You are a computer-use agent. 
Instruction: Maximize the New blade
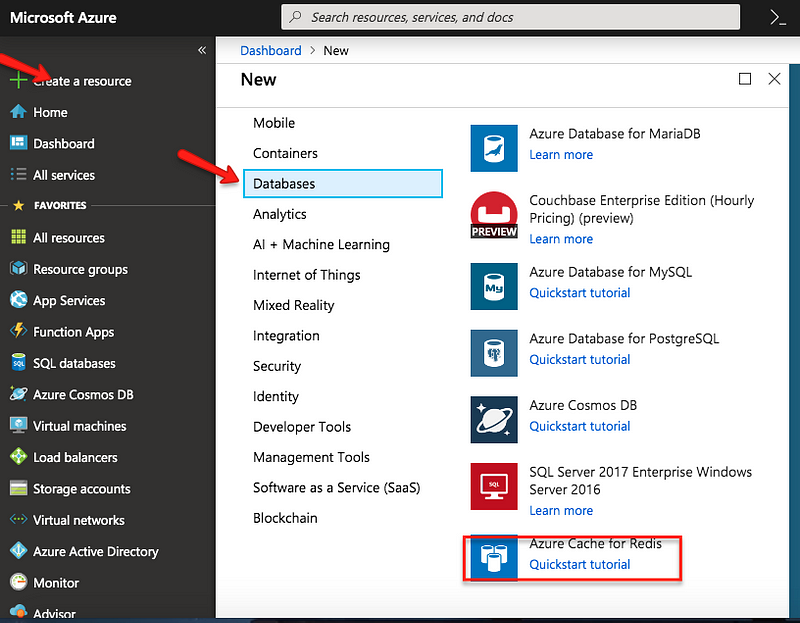click(x=745, y=79)
